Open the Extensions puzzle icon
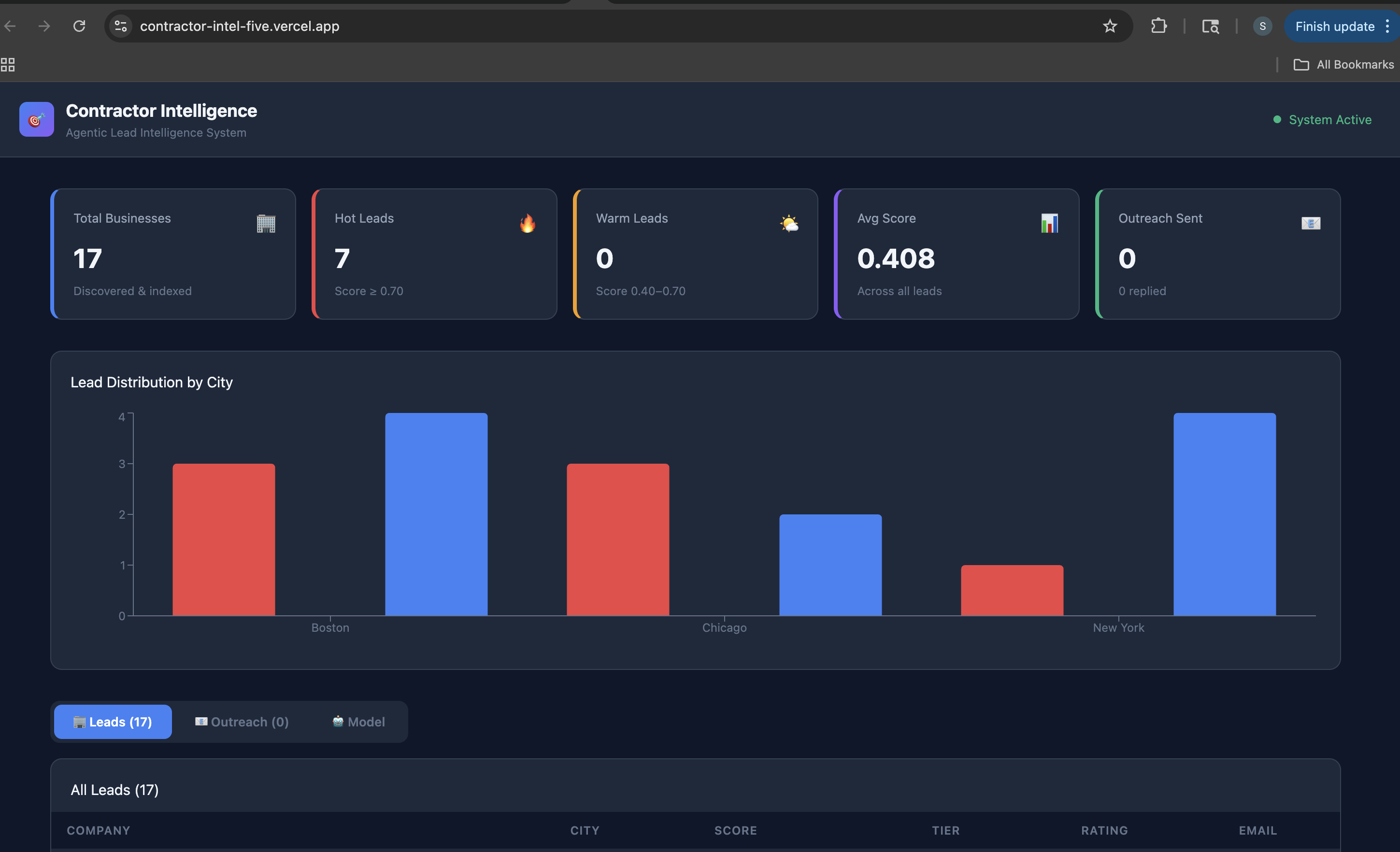The image size is (1400, 852). [1158, 26]
